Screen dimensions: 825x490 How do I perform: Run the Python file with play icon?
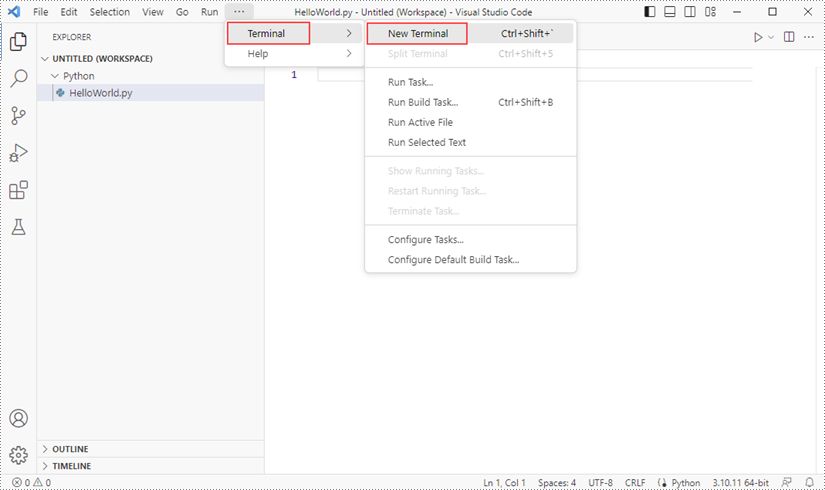[758, 37]
